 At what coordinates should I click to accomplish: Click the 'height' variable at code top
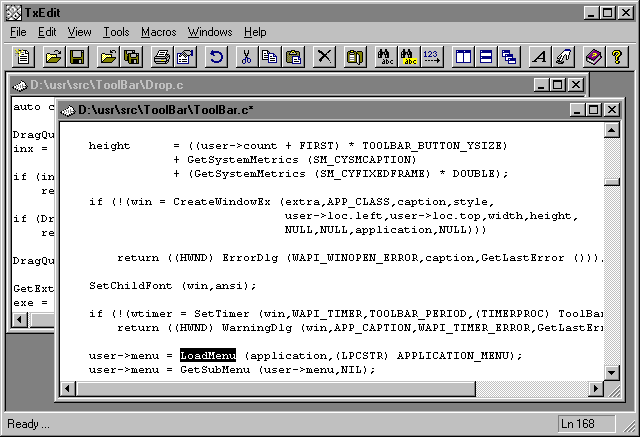(109, 146)
